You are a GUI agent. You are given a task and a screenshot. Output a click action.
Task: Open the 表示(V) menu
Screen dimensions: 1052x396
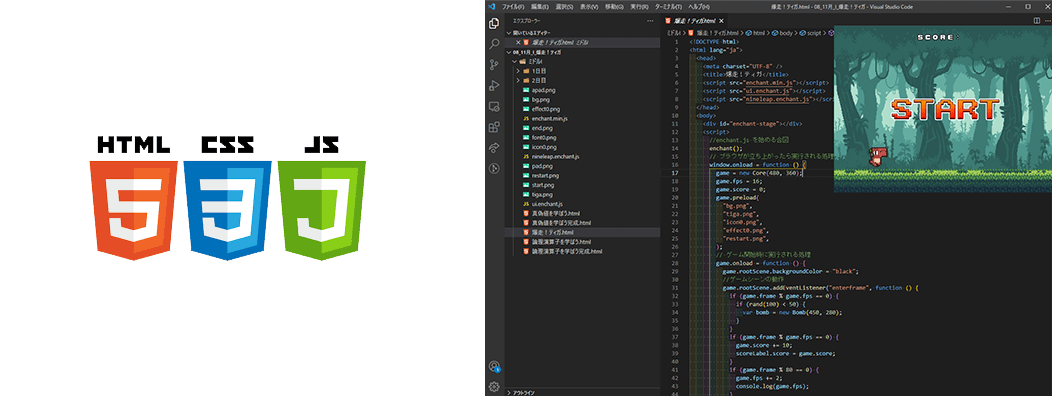[589, 6]
